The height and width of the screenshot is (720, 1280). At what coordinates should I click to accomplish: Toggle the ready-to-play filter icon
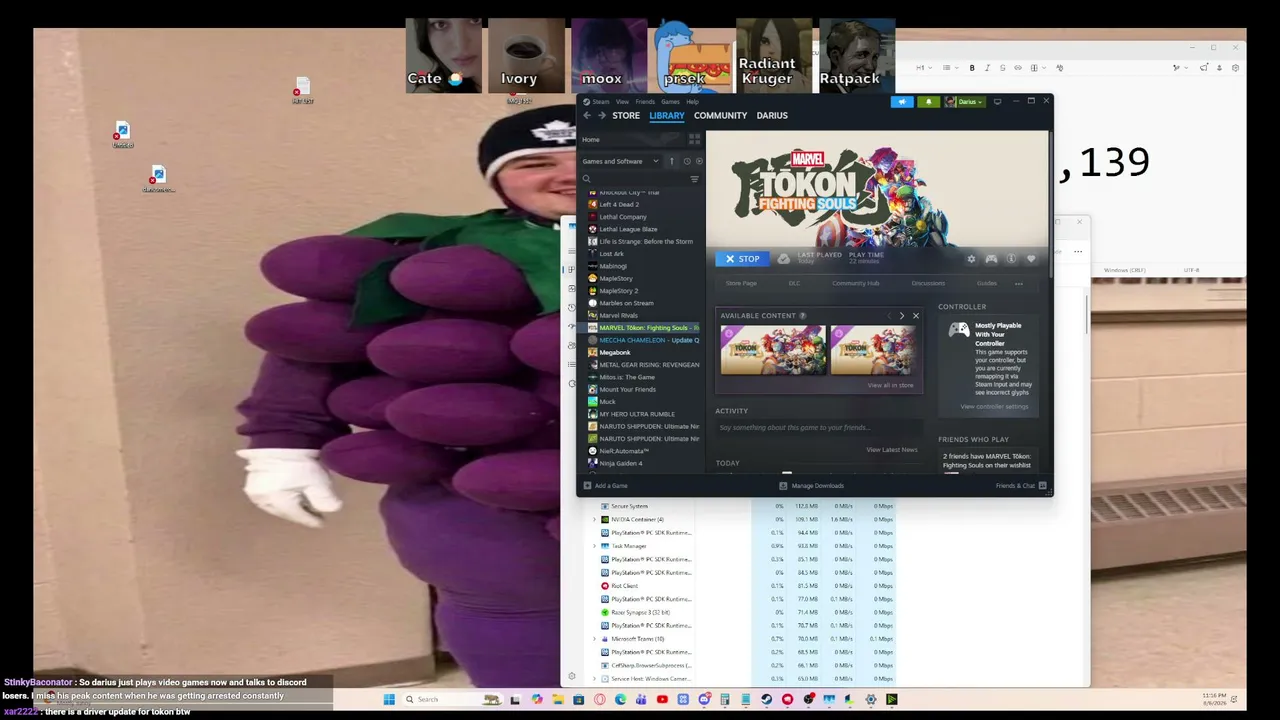tap(698, 161)
